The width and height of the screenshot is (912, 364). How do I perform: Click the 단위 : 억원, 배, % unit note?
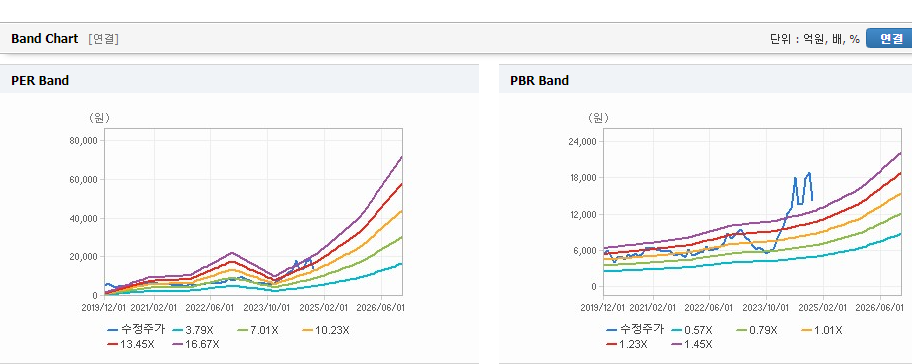[x=814, y=39]
